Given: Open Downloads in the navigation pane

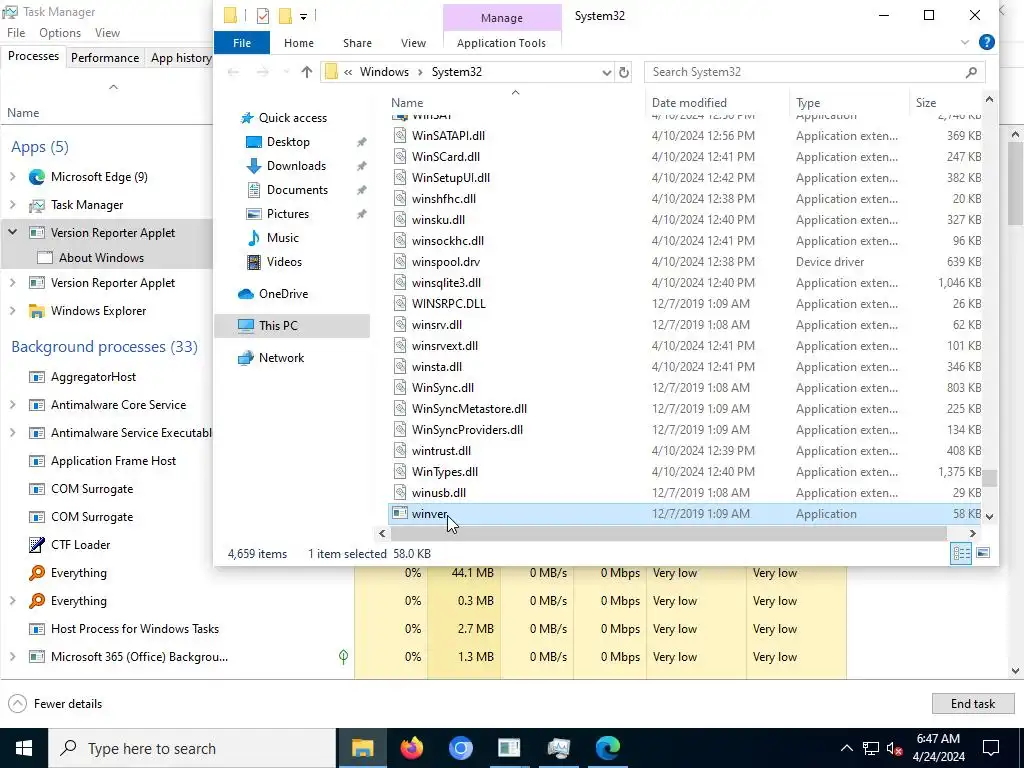Looking at the screenshot, I should click(296, 166).
